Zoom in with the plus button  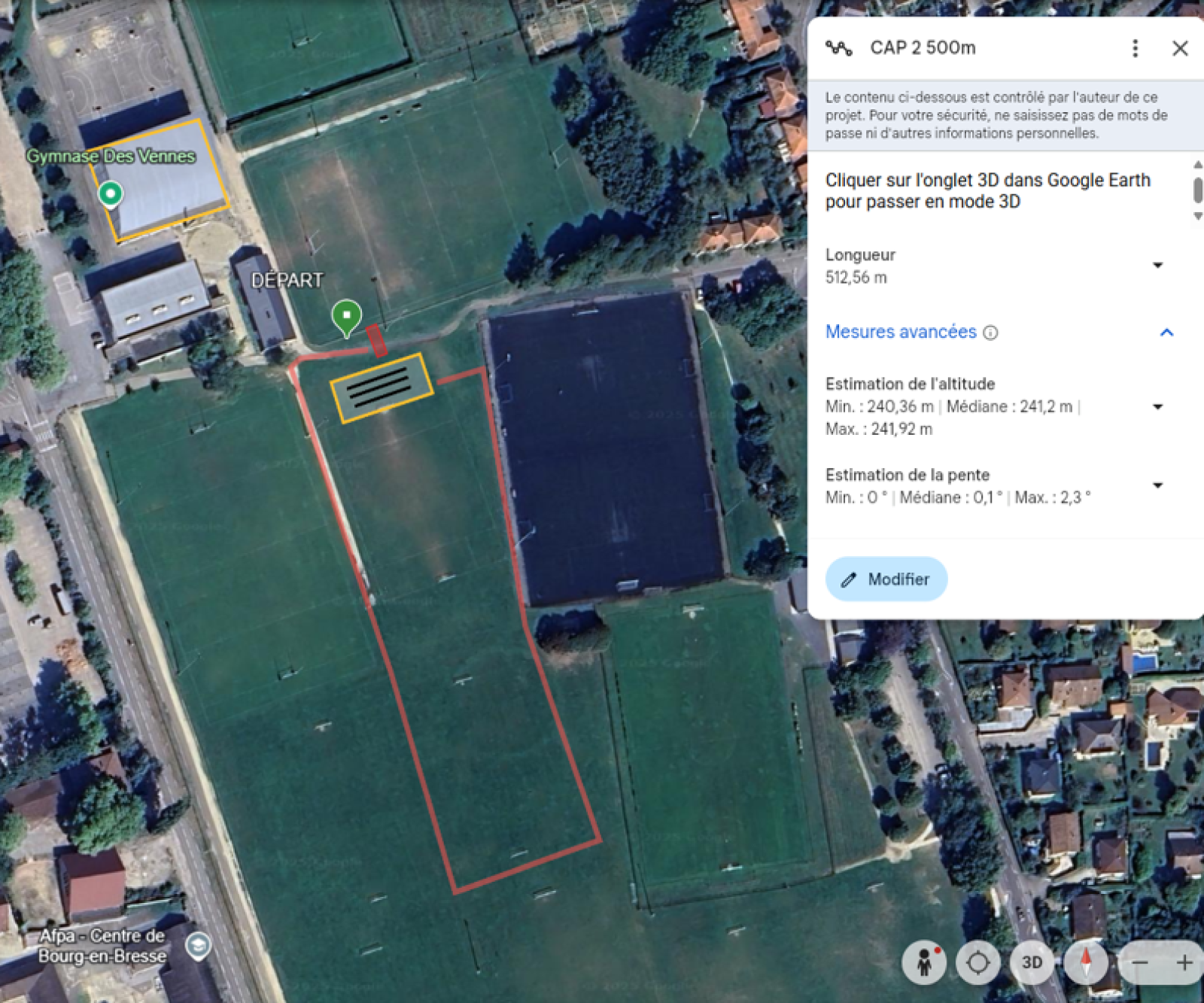[1184, 962]
